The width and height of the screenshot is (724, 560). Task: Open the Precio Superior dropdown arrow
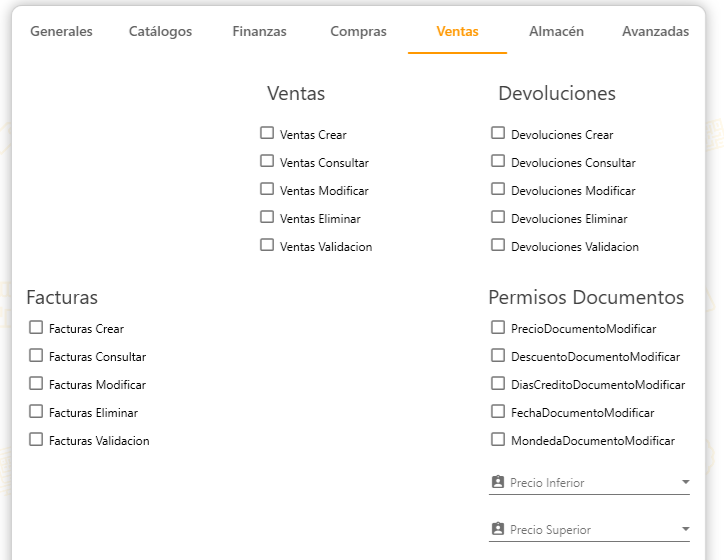685,529
